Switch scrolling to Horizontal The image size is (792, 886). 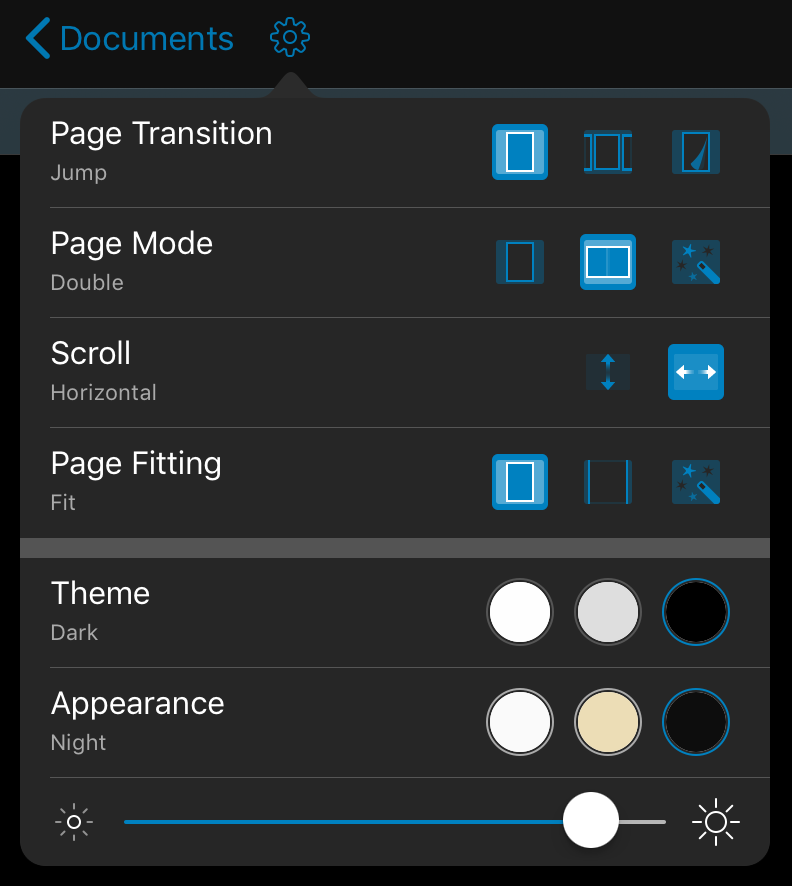(x=696, y=372)
